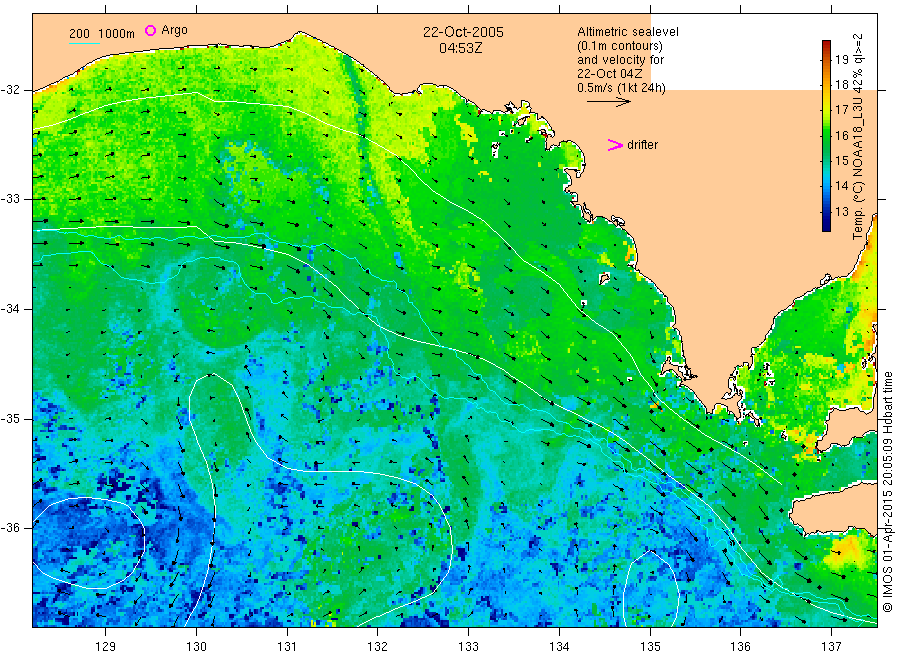
Task: Click color bar value 15
Action: 841,161
